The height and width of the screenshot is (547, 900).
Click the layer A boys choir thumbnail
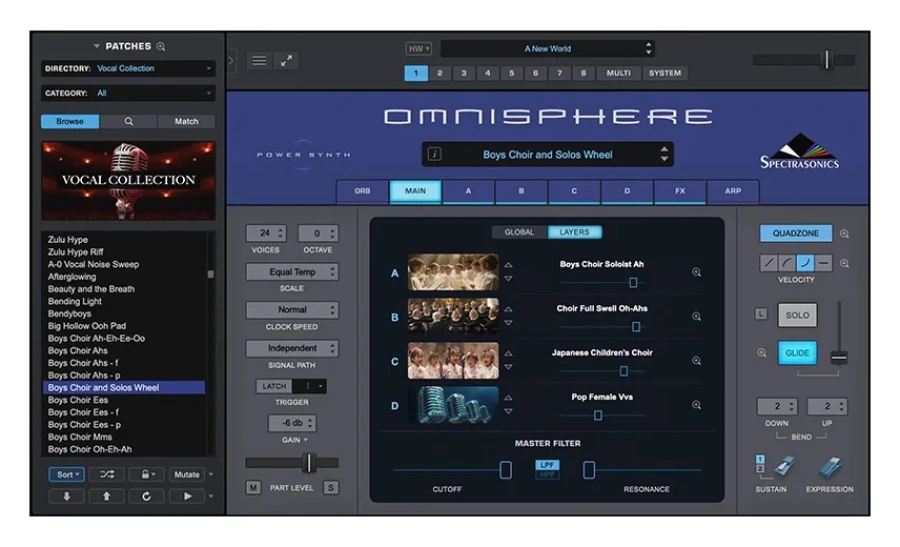pos(453,272)
